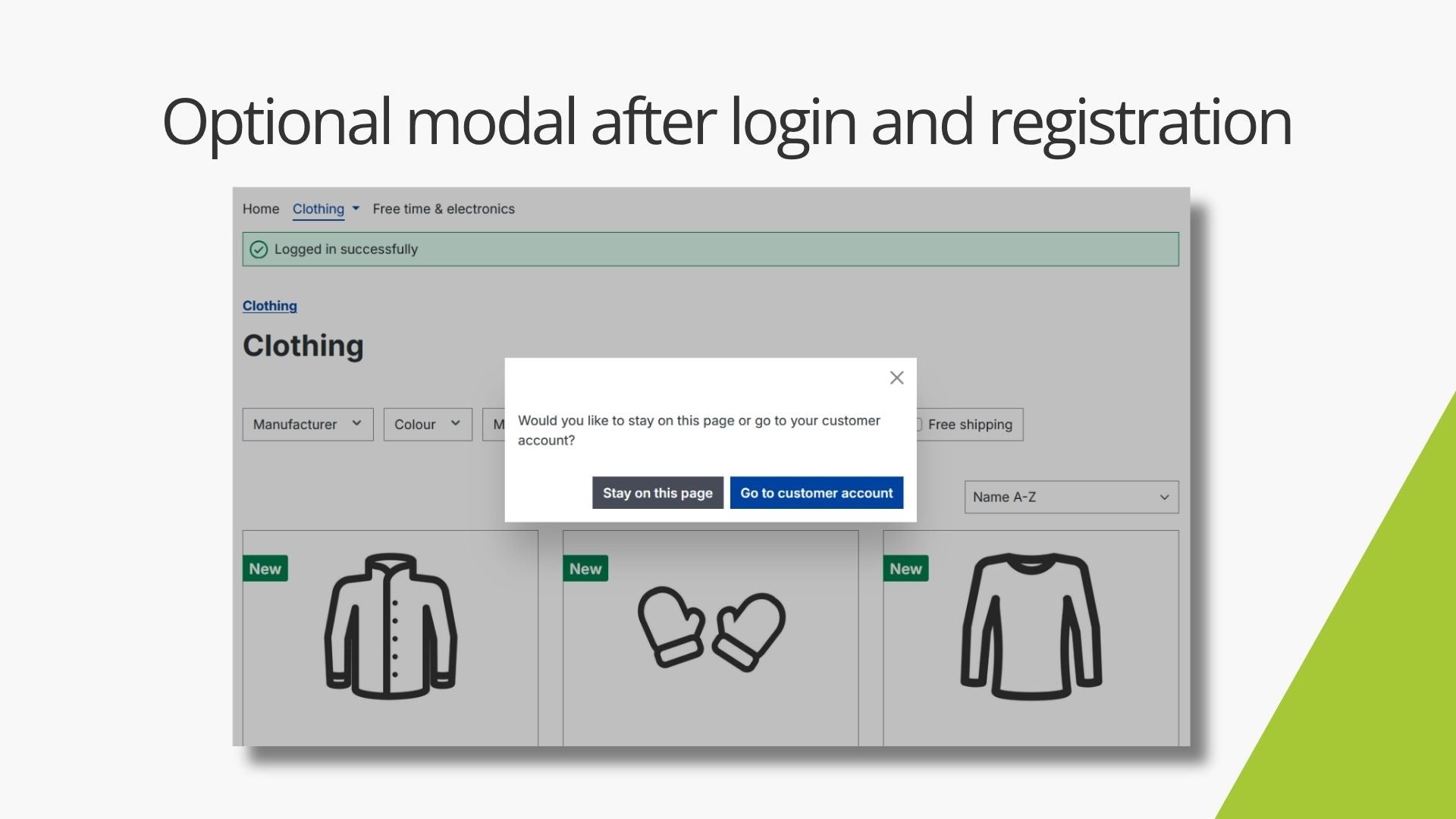Click the 'Logged in successfully' message text
The height and width of the screenshot is (819, 1456).
click(346, 249)
